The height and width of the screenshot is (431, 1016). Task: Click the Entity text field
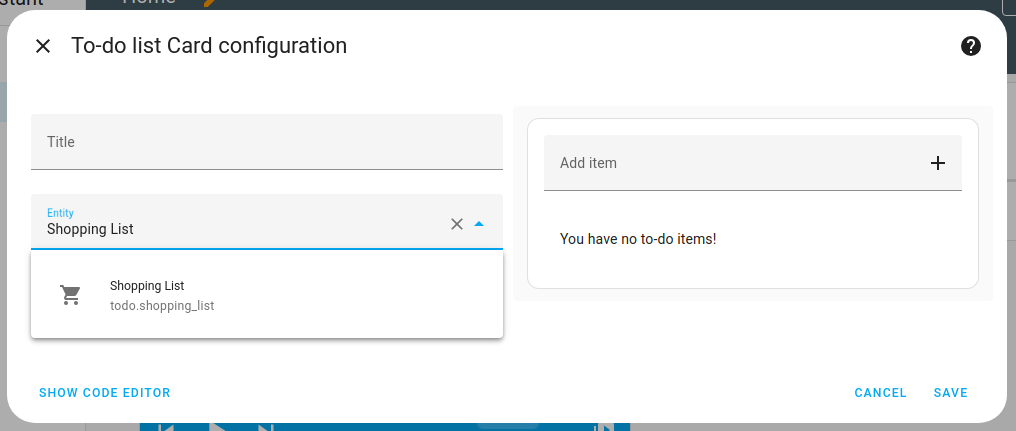(240, 228)
